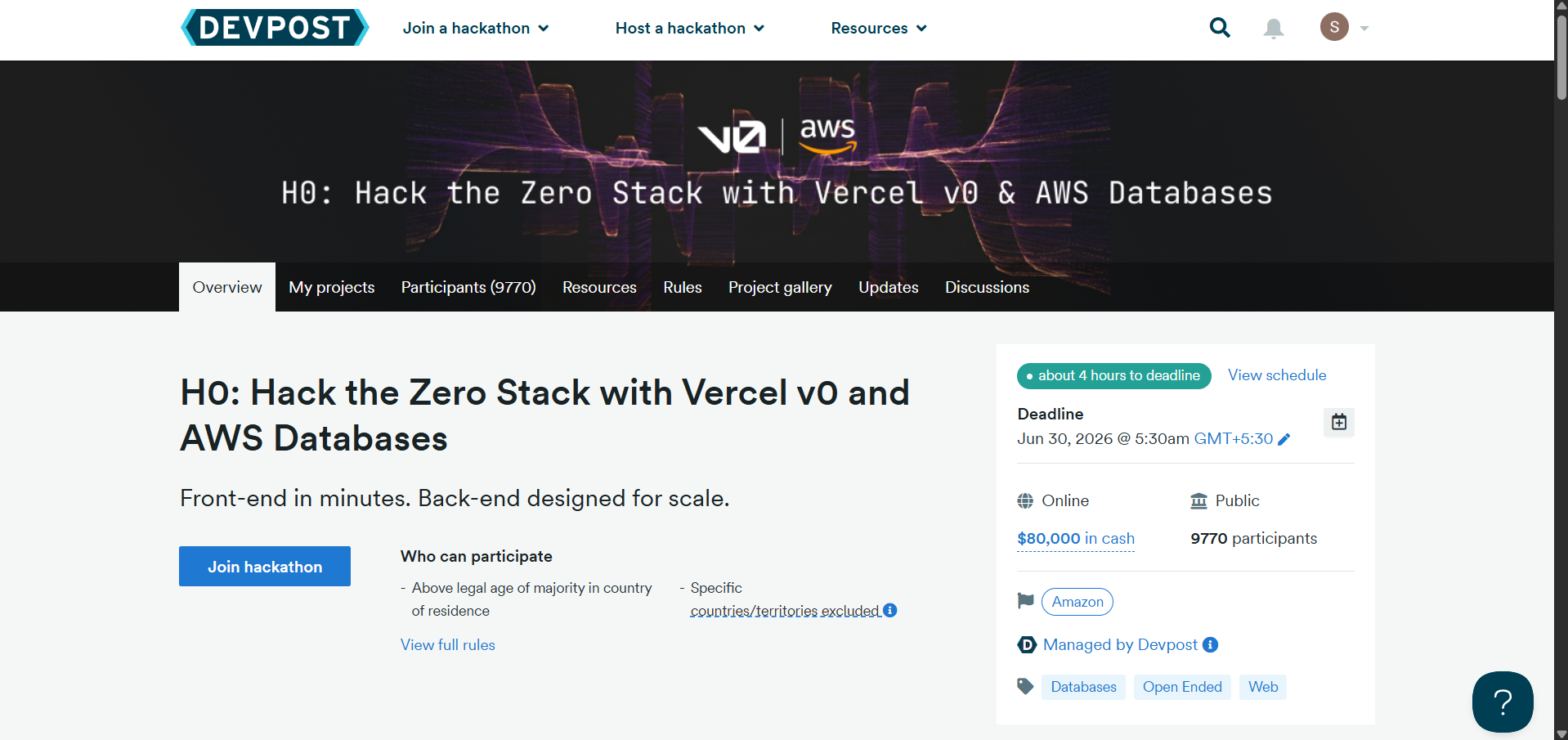Click the v0 and AWS banner logo

tap(777, 136)
